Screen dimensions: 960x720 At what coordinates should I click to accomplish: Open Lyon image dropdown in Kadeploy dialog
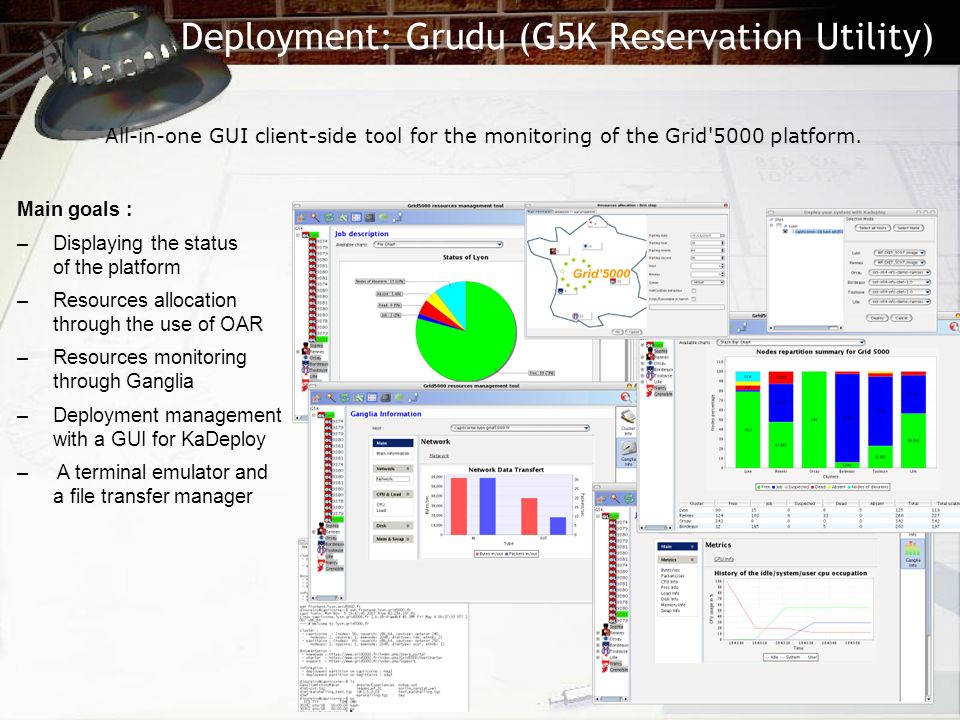pyautogui.click(x=900, y=252)
